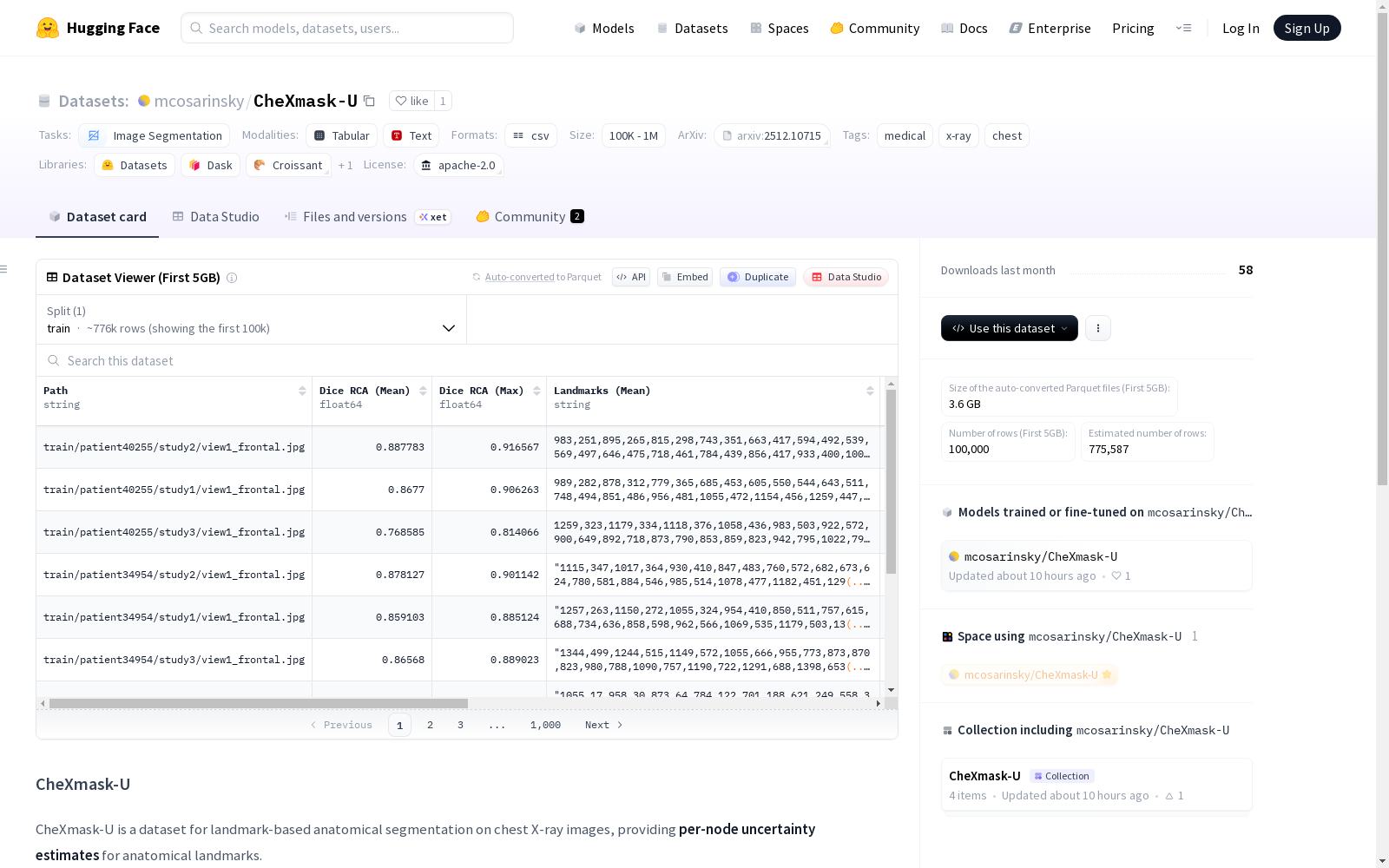Sort by Landmarks (Mean) column icon
The width and height of the screenshot is (1389, 868).
[870, 391]
